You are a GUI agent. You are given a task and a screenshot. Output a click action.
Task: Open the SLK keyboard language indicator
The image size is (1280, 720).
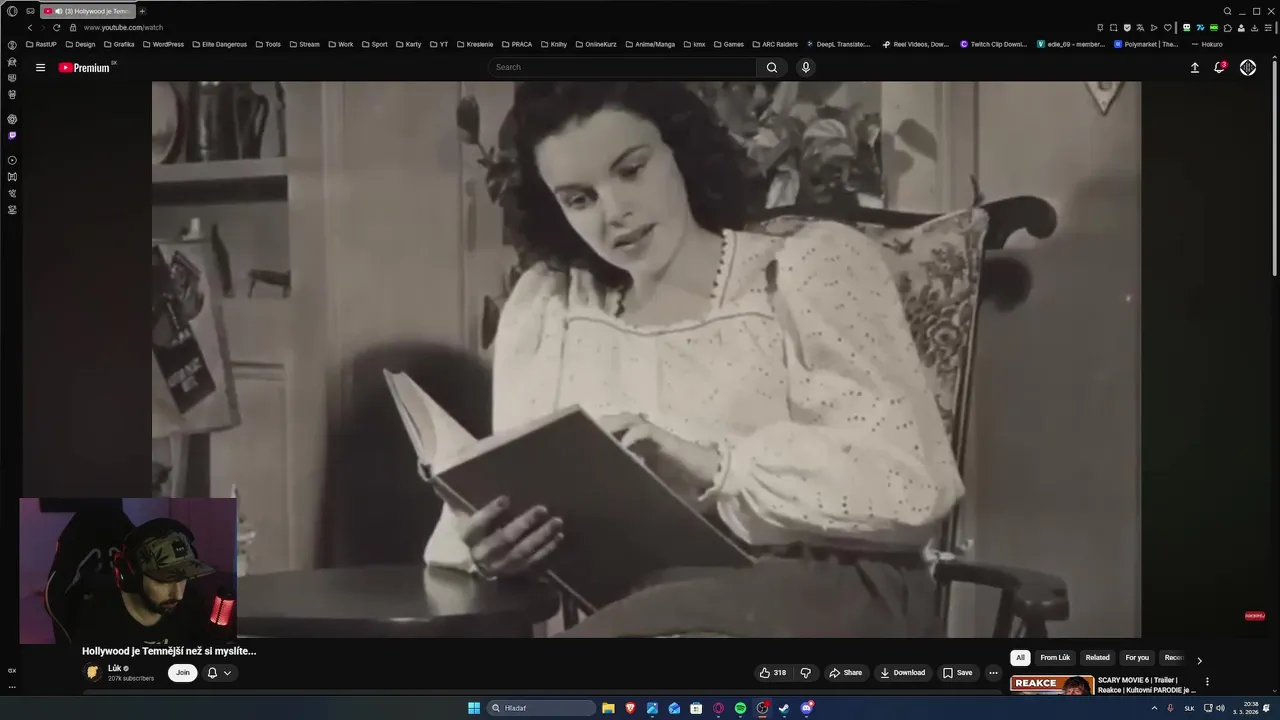[x=1189, y=708]
